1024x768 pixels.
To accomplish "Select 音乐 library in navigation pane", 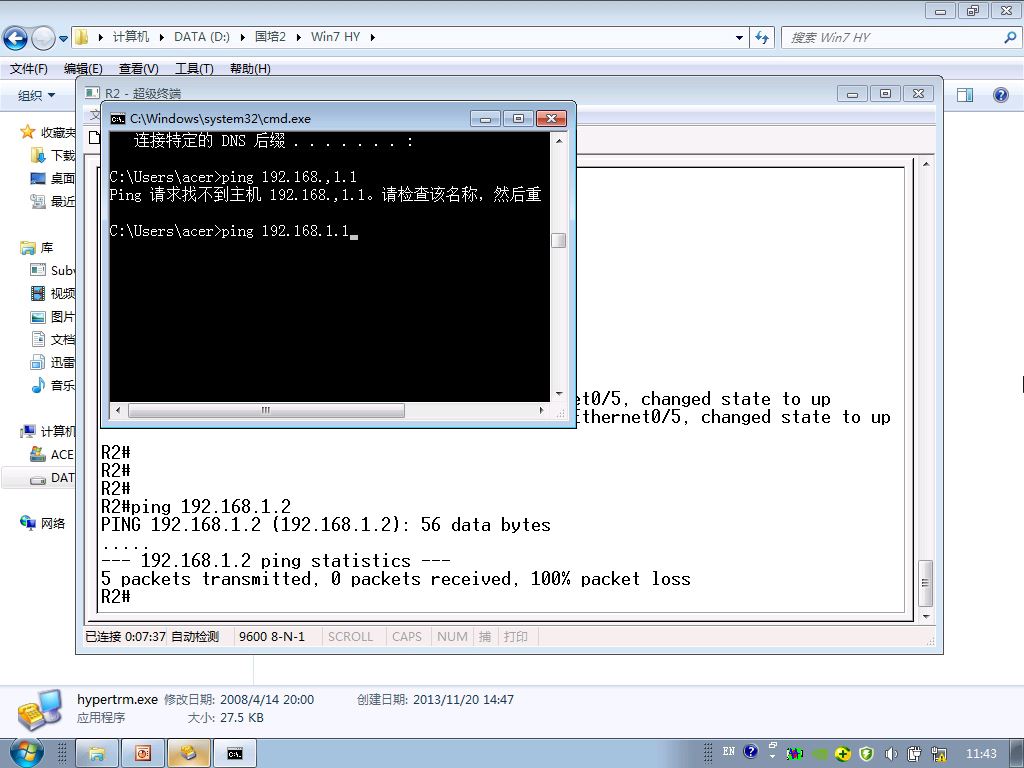I will point(54,385).
